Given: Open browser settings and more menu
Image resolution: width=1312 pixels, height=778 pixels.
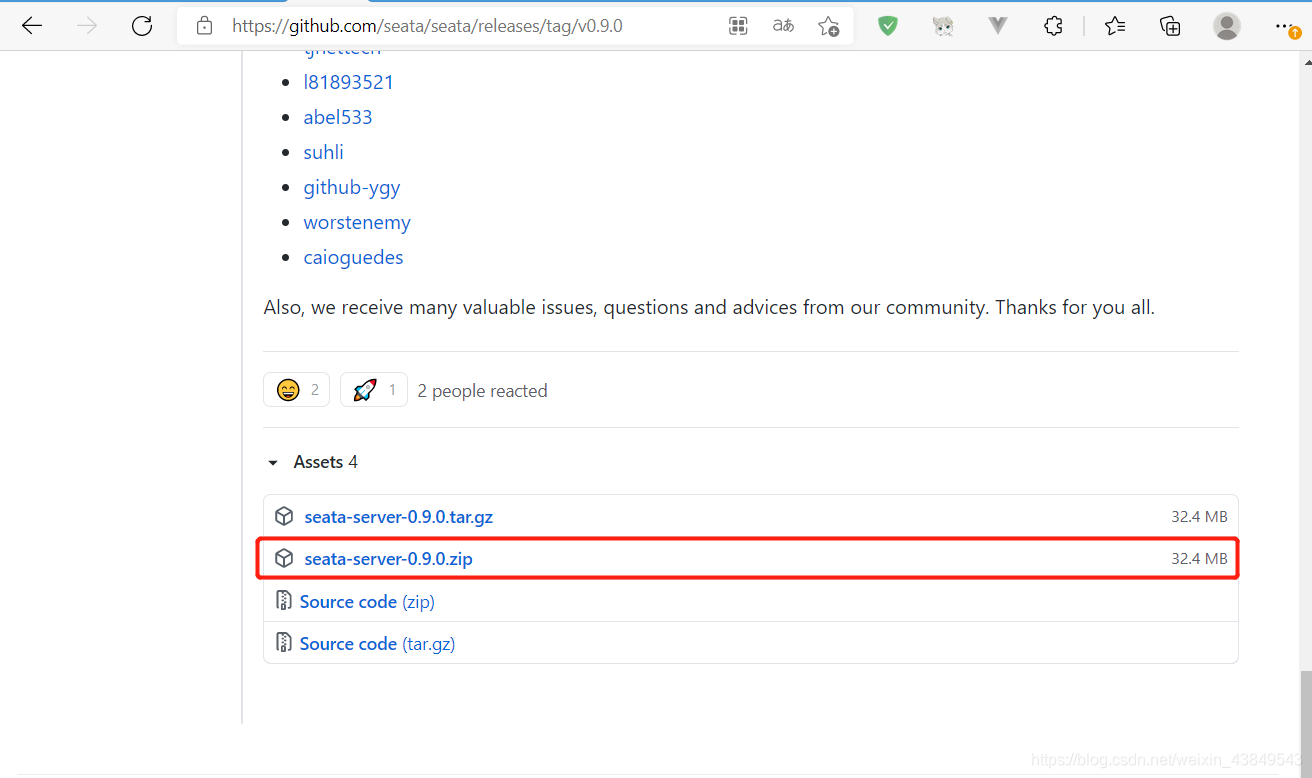Looking at the screenshot, I should (1286, 26).
